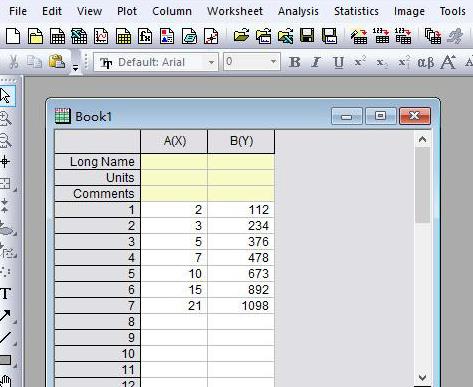Open the Analysis menu
The height and width of the screenshot is (387, 473).
298,11
